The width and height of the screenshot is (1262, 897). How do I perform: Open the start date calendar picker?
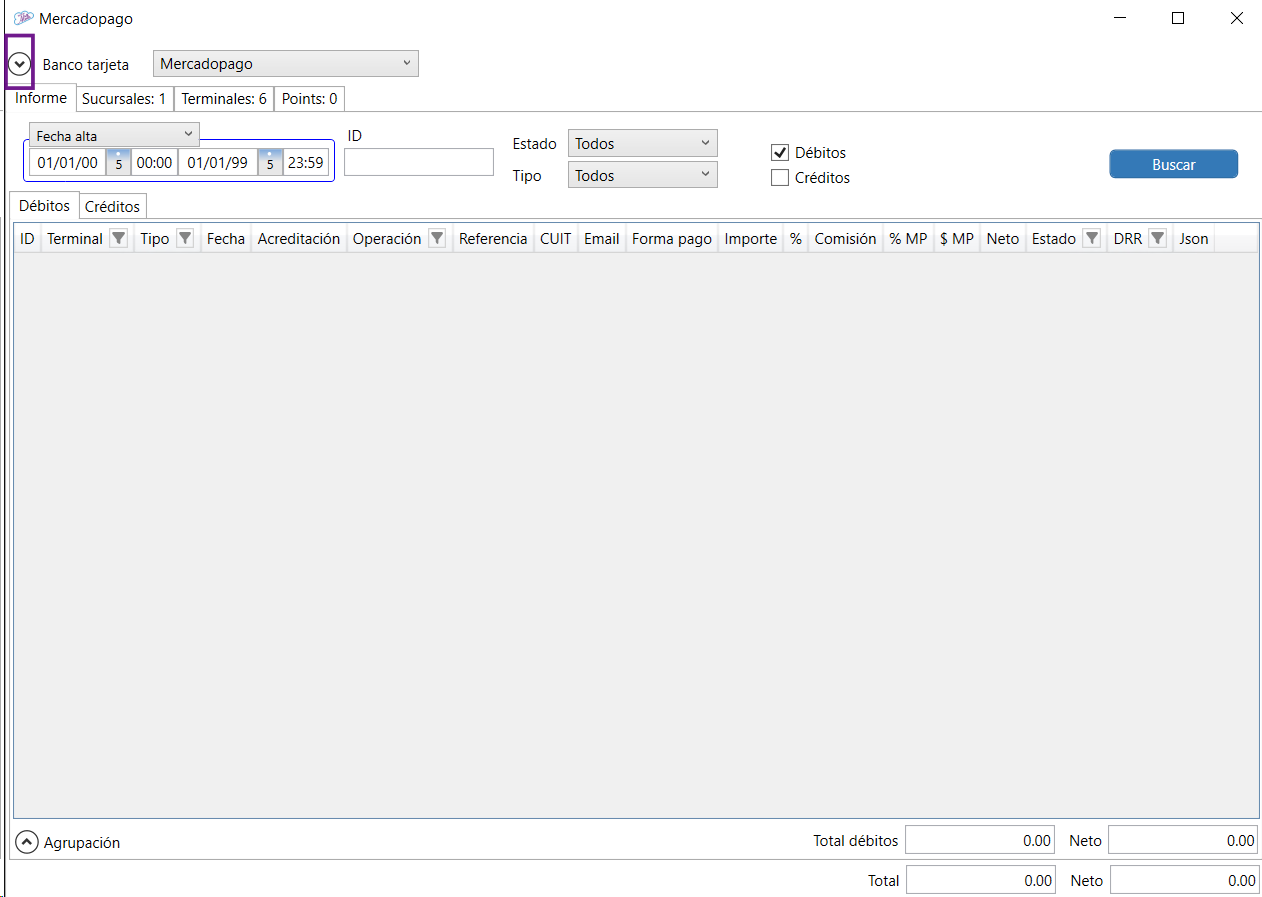[x=118, y=163]
